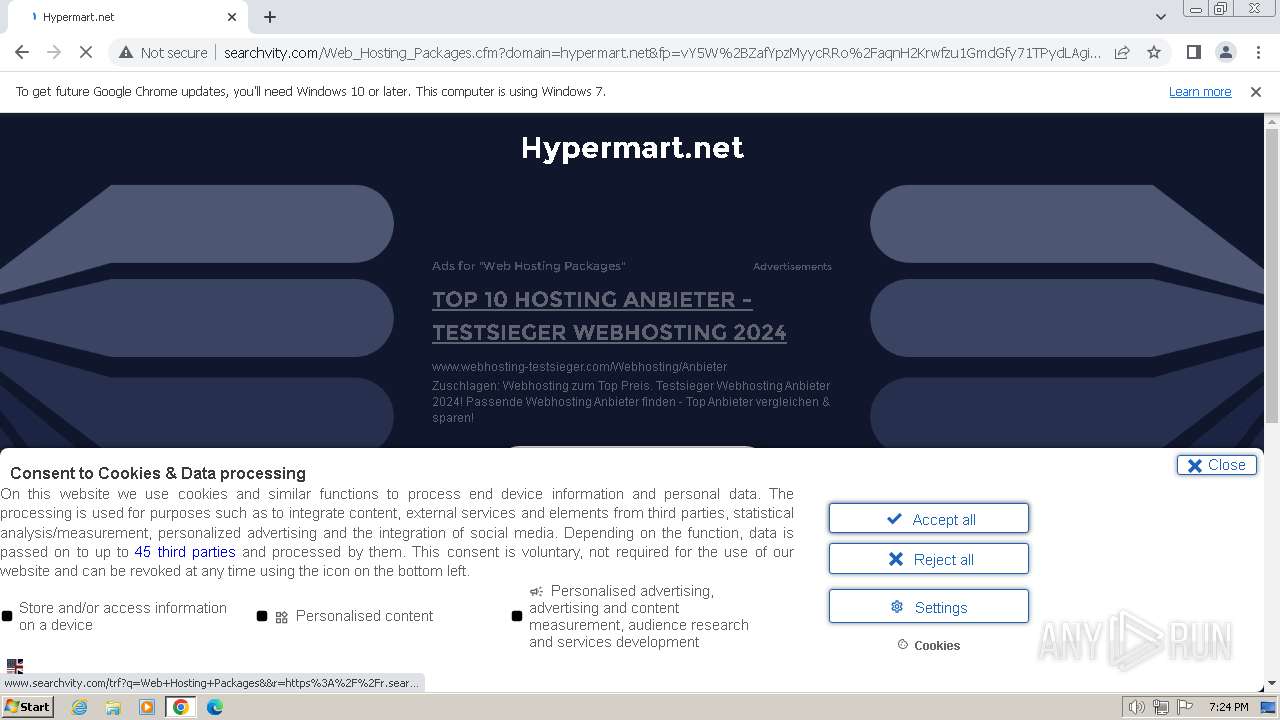Screen dimensions: 1280x720
Task: Edit the searchvity.com URL in the address bar
Action: point(660,52)
